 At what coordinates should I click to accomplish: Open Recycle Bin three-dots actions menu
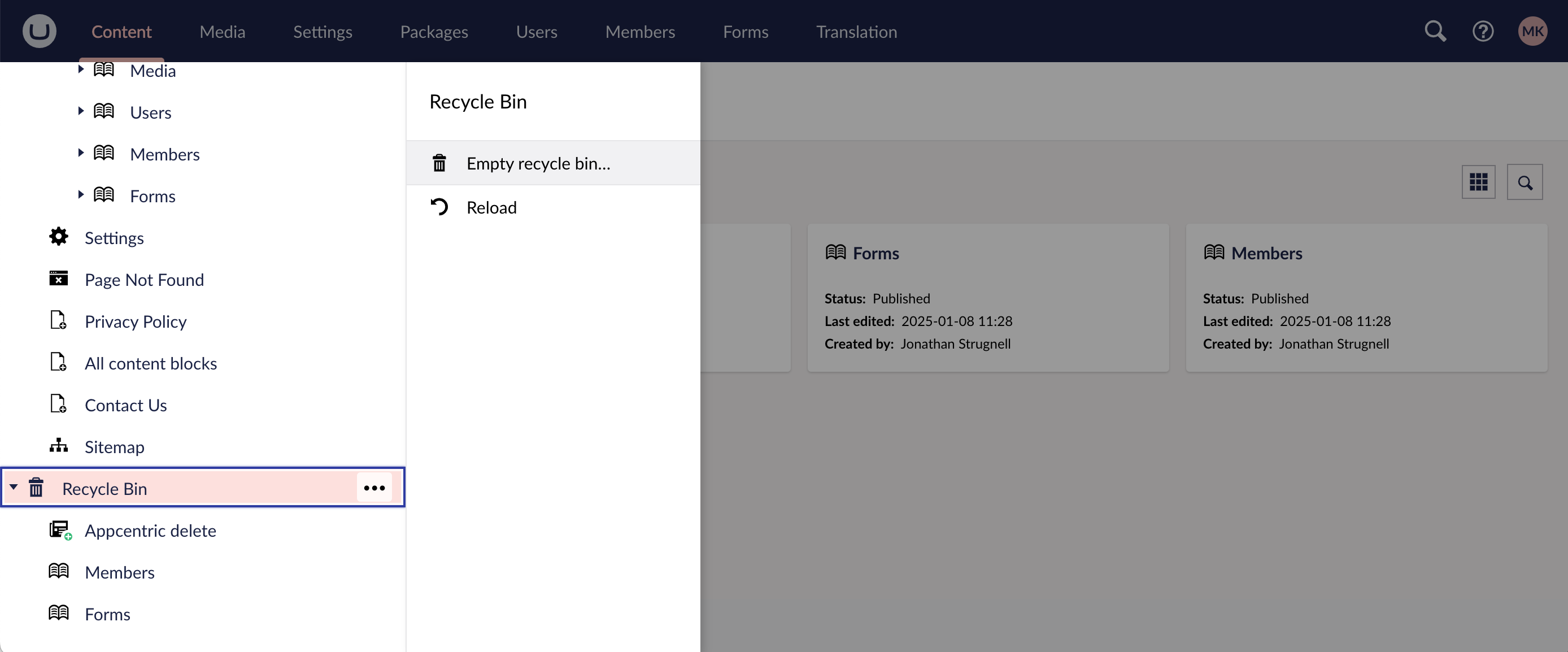(x=374, y=488)
